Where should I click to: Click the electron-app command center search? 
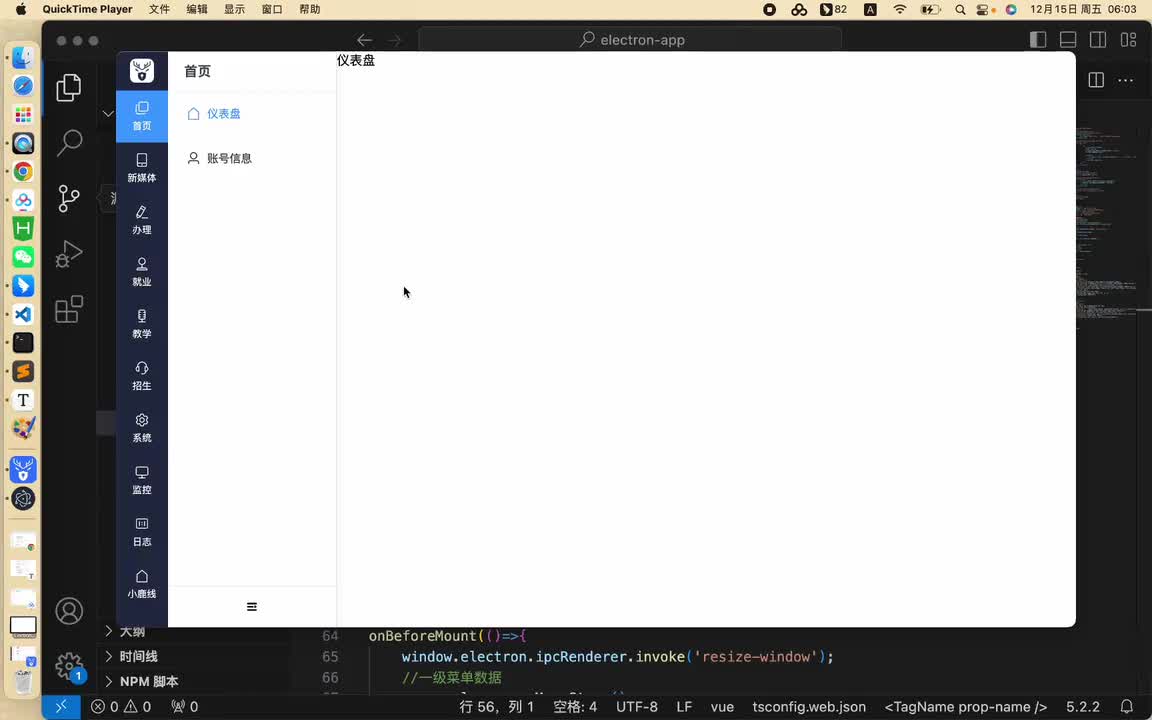coord(630,40)
